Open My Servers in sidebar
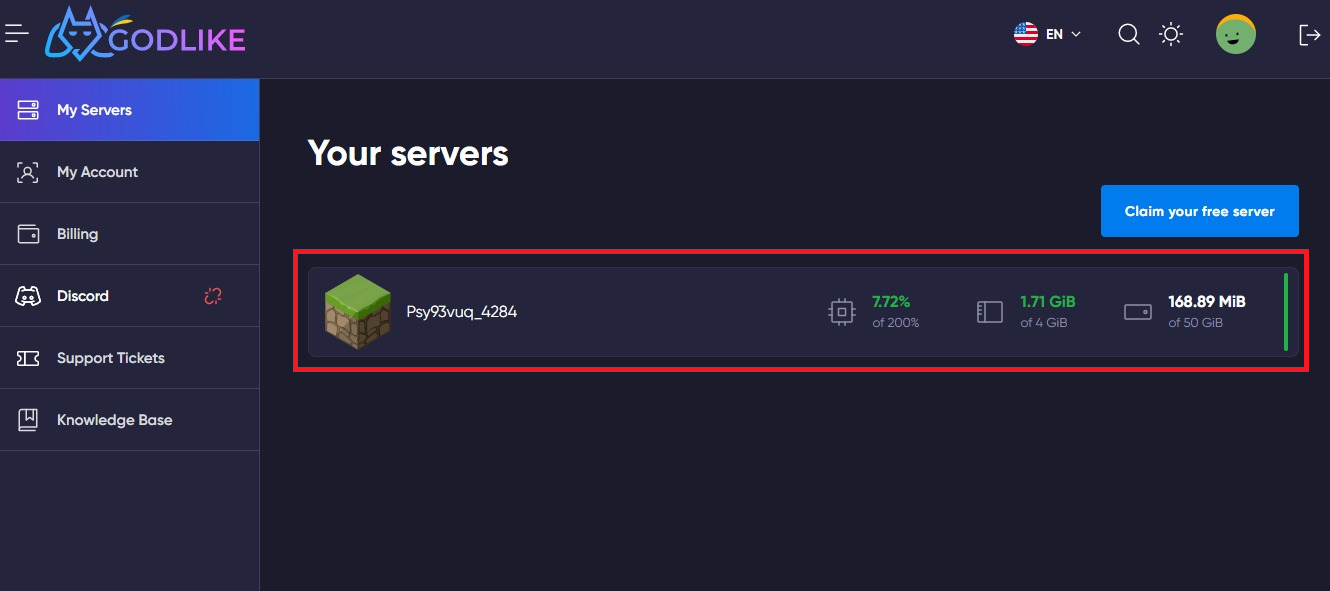 (x=130, y=110)
